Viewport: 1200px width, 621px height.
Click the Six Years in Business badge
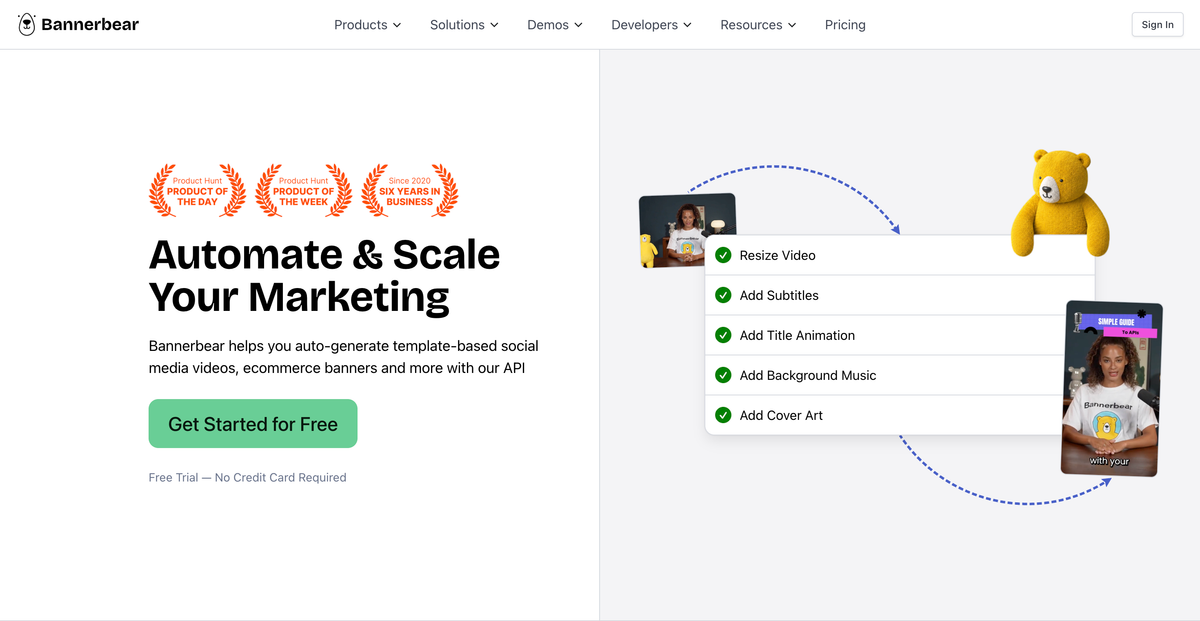coord(409,190)
